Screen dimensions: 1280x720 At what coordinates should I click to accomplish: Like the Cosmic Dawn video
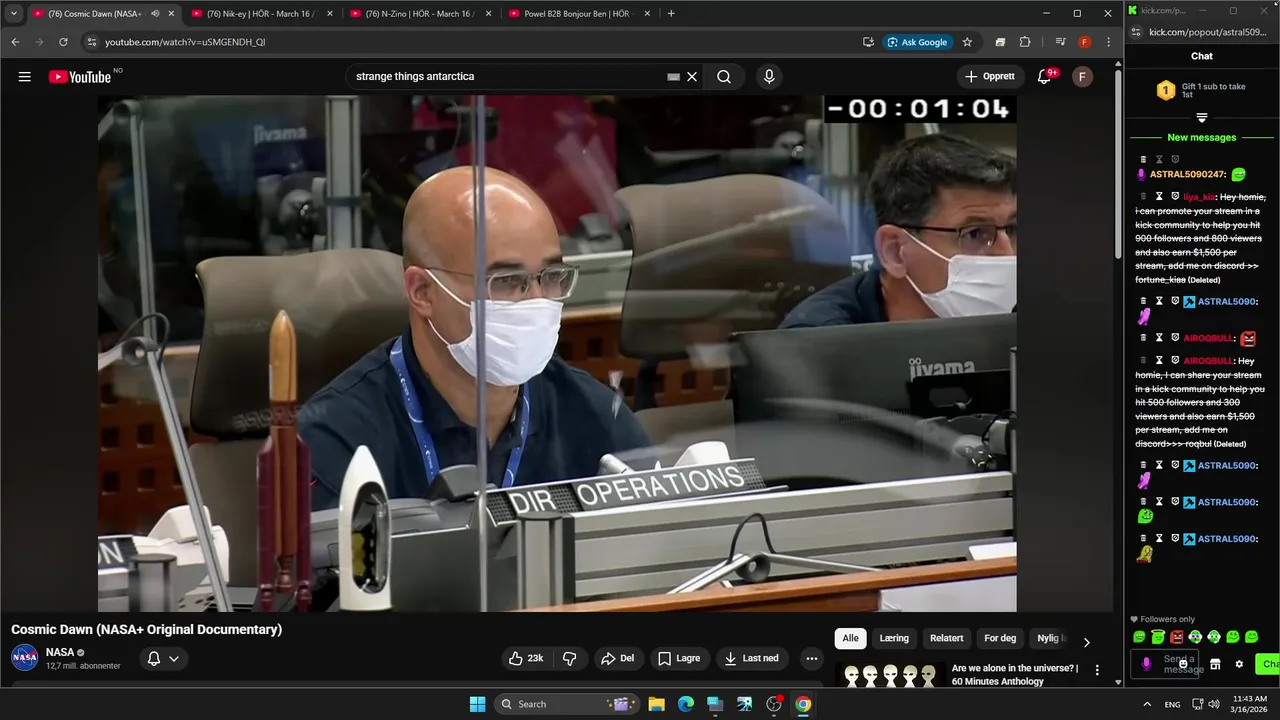(x=526, y=658)
